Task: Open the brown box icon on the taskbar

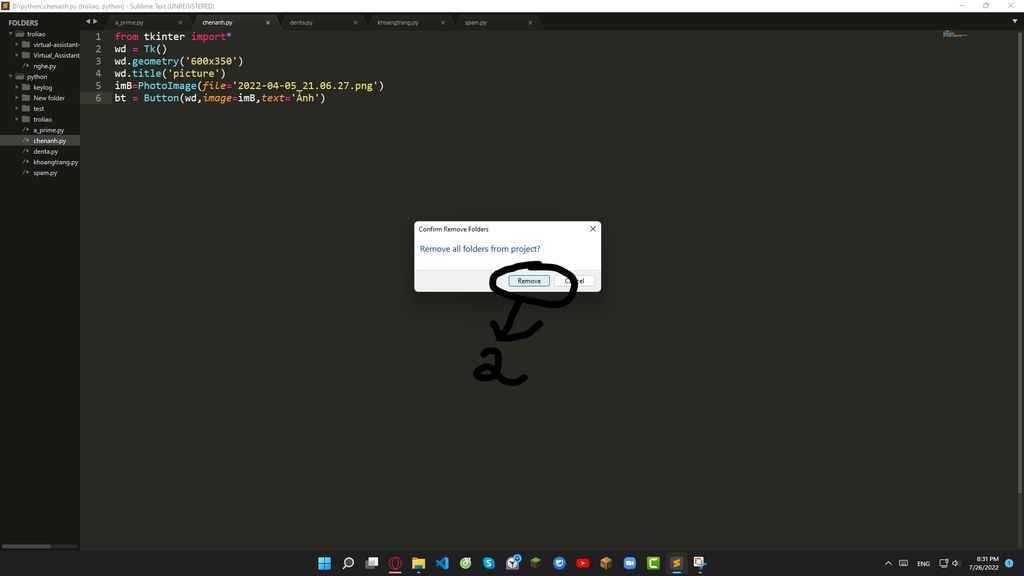Action: (x=606, y=563)
